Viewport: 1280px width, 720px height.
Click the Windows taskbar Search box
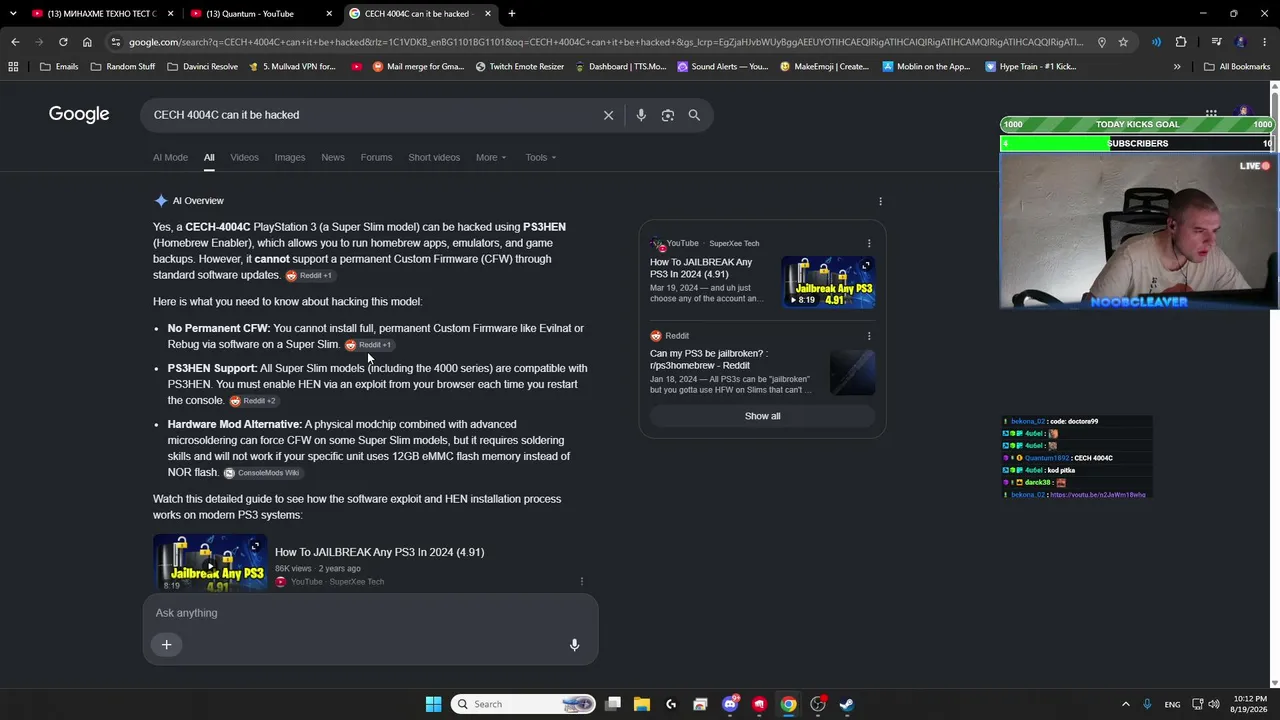pyautogui.click(x=523, y=704)
